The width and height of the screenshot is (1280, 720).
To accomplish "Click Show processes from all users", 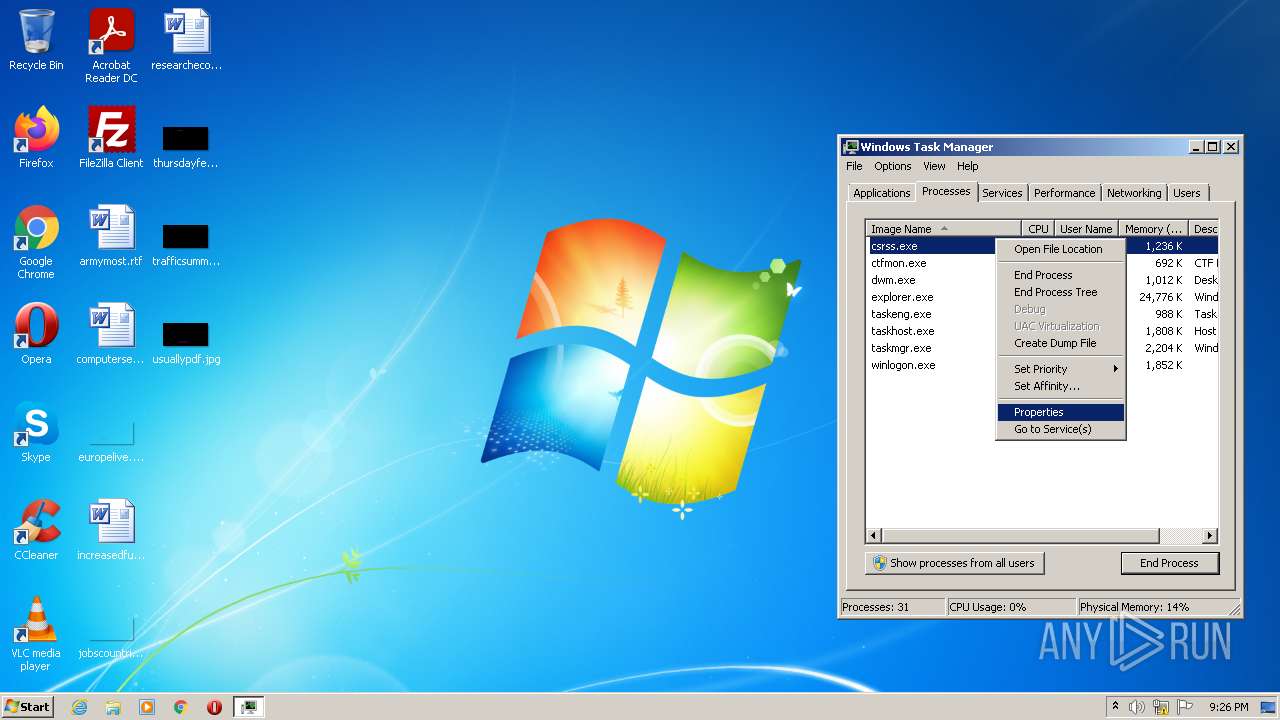I will click(x=954, y=563).
